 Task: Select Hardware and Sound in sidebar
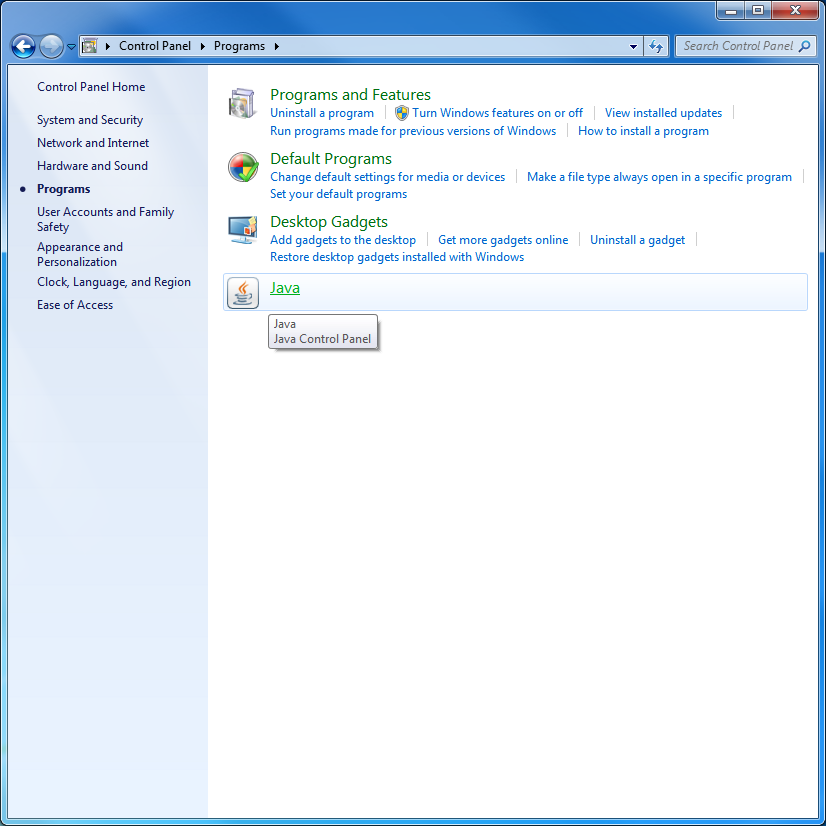pos(92,166)
